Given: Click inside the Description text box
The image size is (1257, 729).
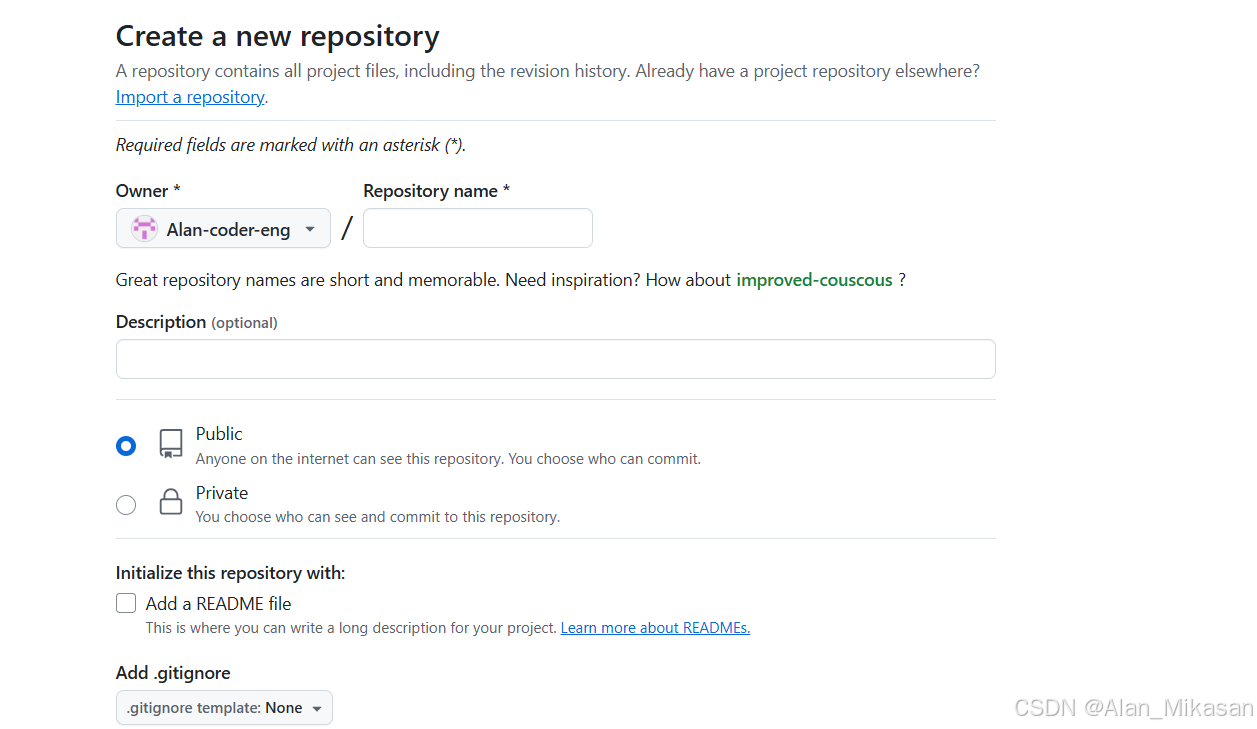Looking at the screenshot, I should [555, 358].
